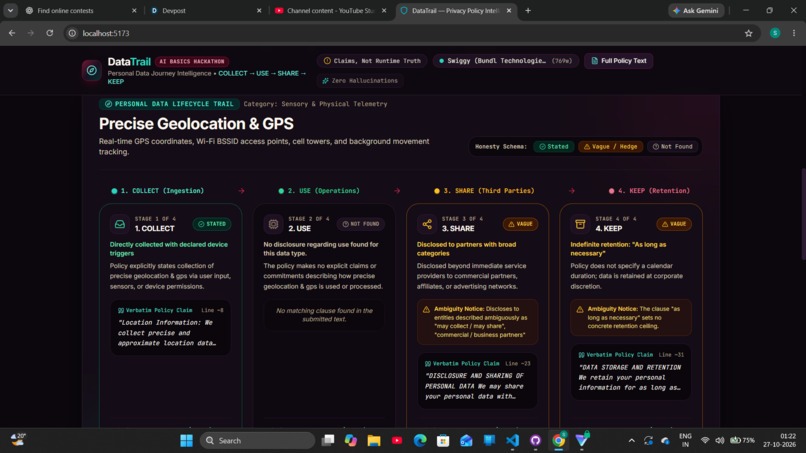Open the tab search dropdown arrow
Viewport: 806px width, 453px height.
10,10
